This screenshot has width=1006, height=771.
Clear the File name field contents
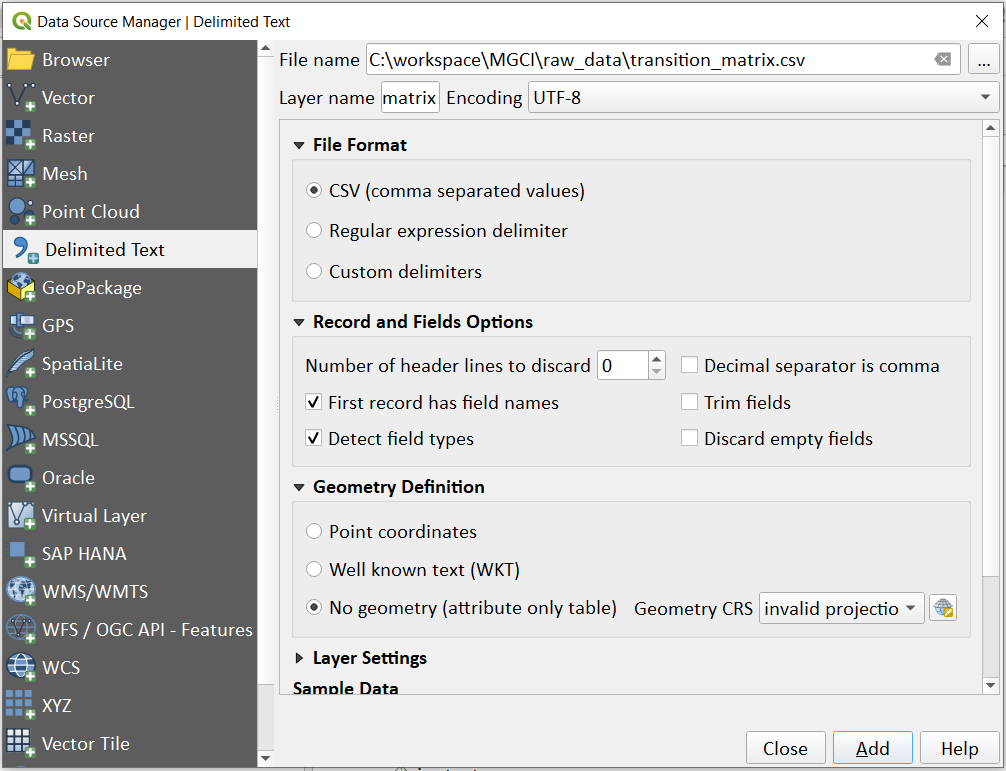942,60
